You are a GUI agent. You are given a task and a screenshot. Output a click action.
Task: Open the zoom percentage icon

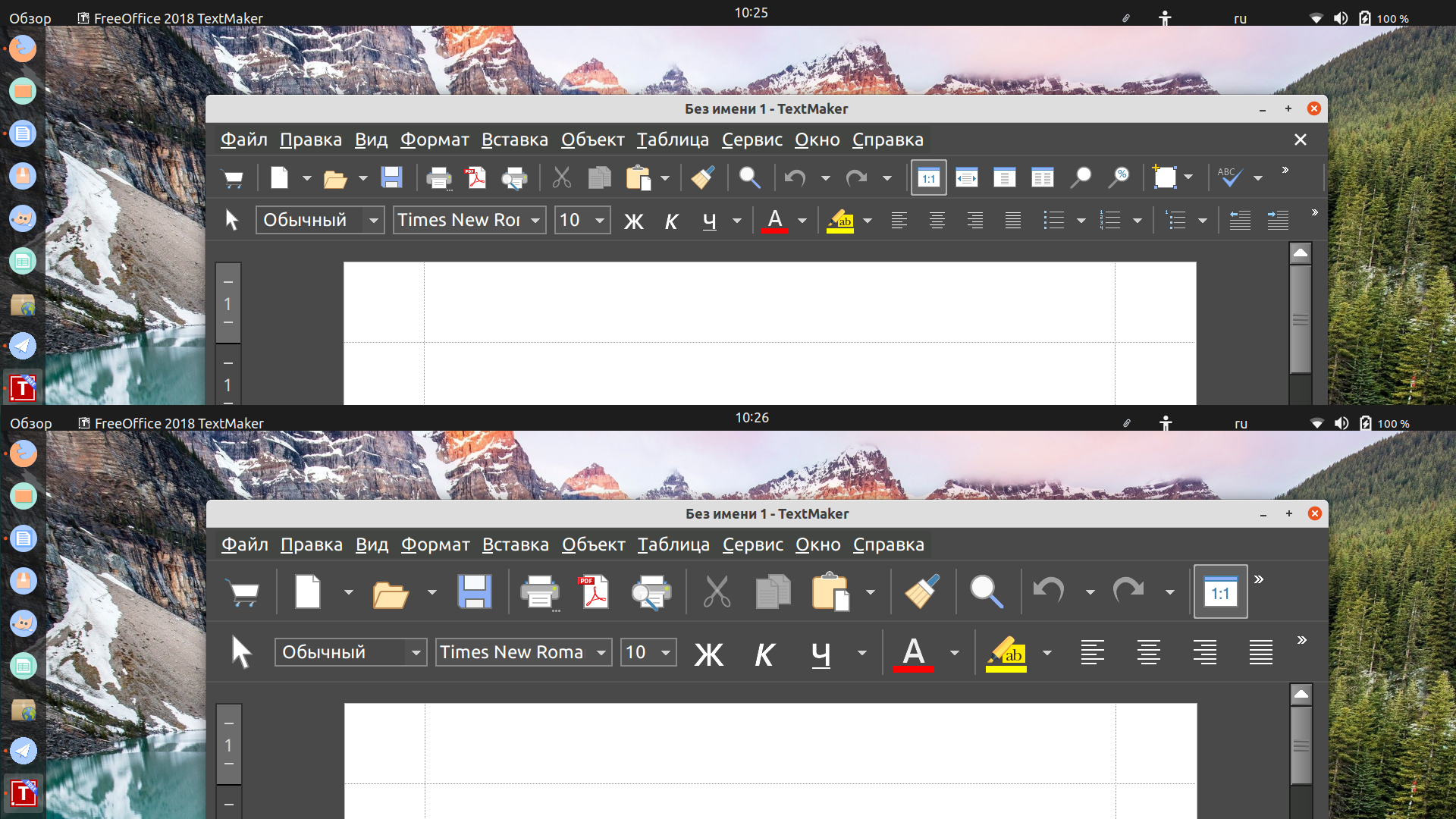tap(1119, 178)
